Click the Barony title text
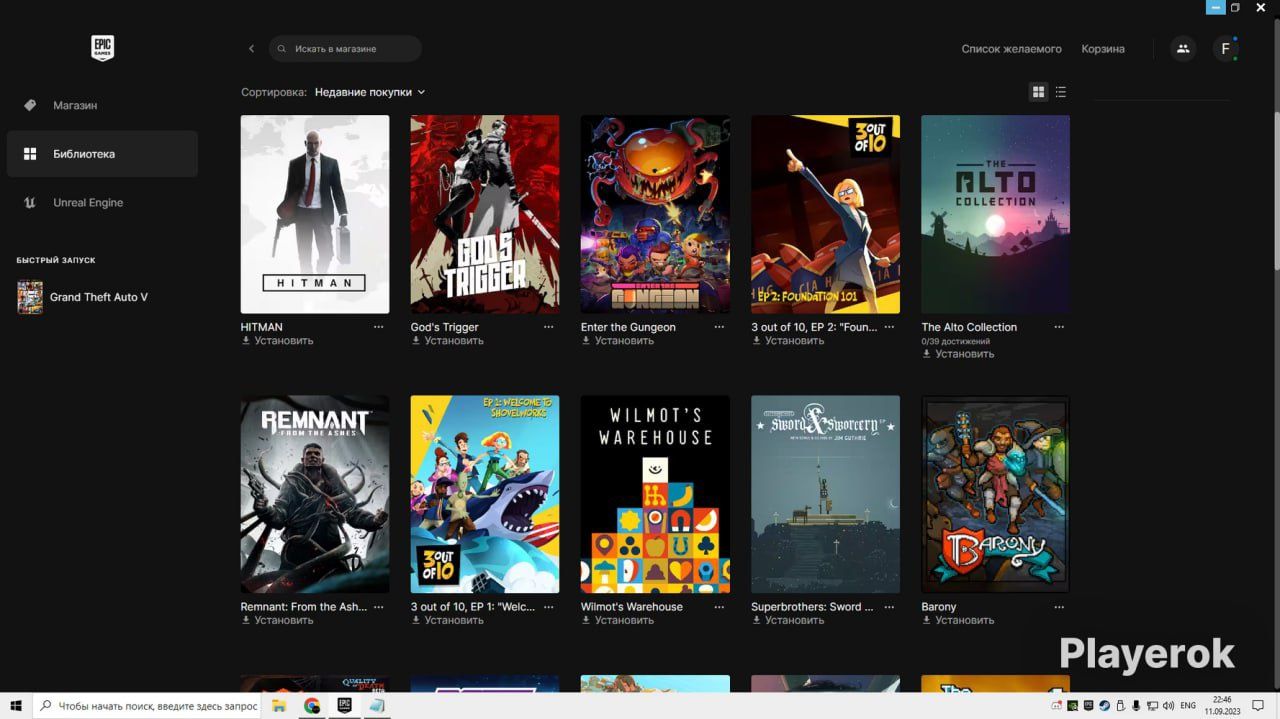 tap(939, 607)
